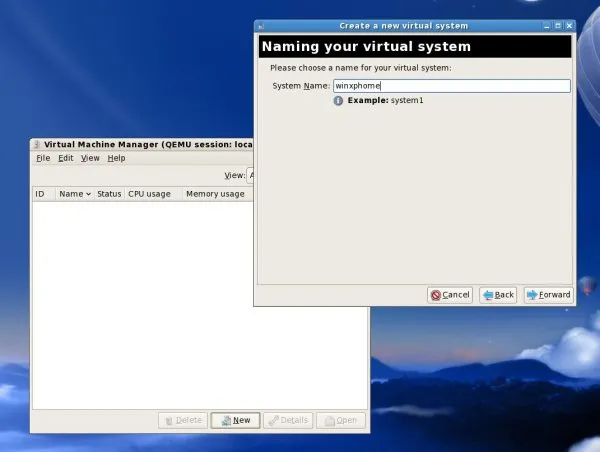The height and width of the screenshot is (452, 600).
Task: Close the Create a new virtual system window
Action: pos(569,26)
